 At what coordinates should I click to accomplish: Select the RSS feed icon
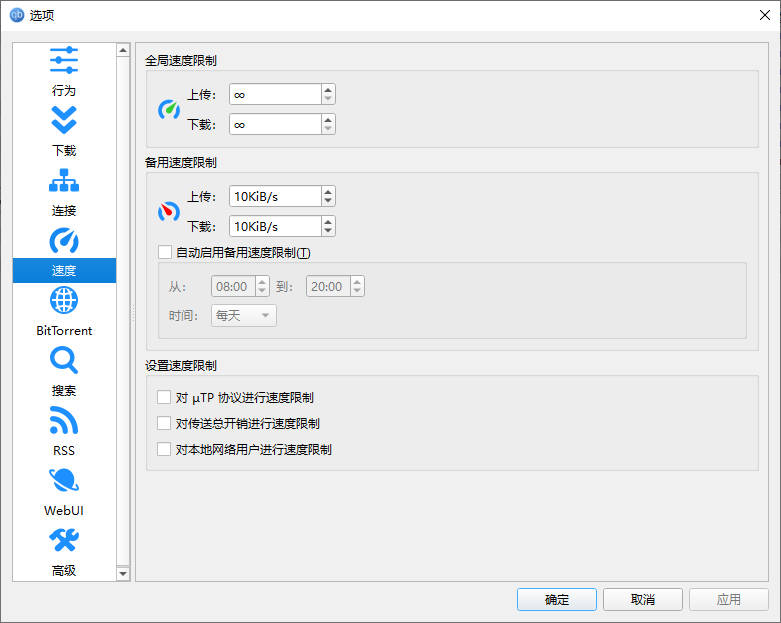point(64,421)
